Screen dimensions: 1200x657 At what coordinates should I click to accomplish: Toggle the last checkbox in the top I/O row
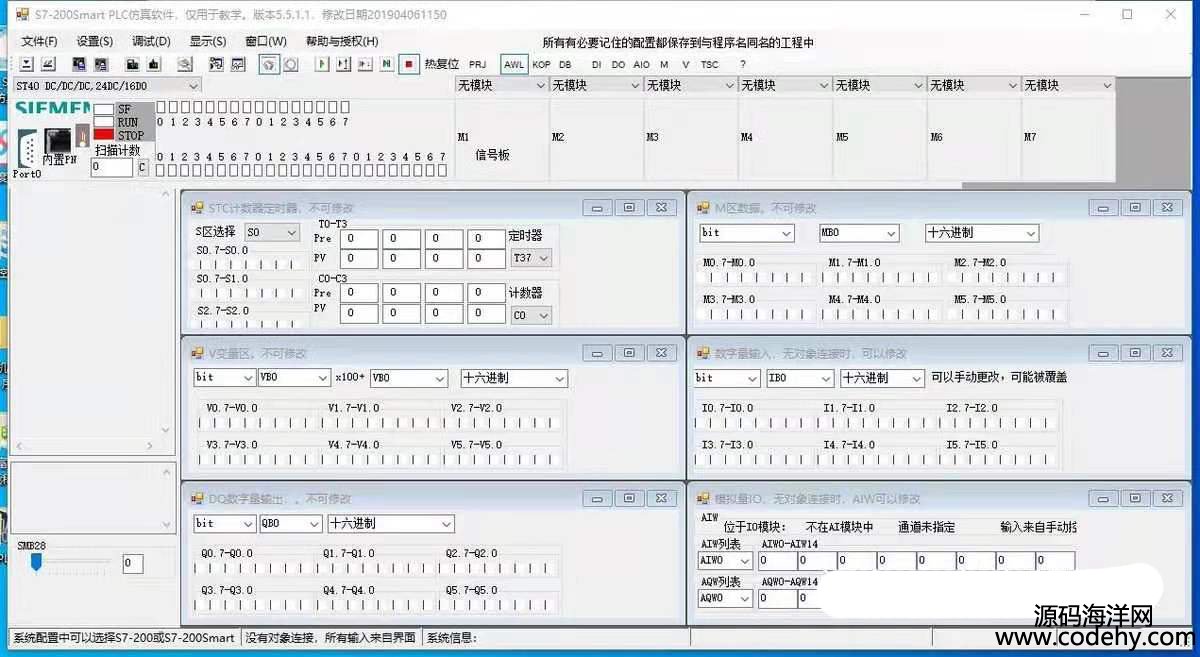pyautogui.click(x=346, y=105)
